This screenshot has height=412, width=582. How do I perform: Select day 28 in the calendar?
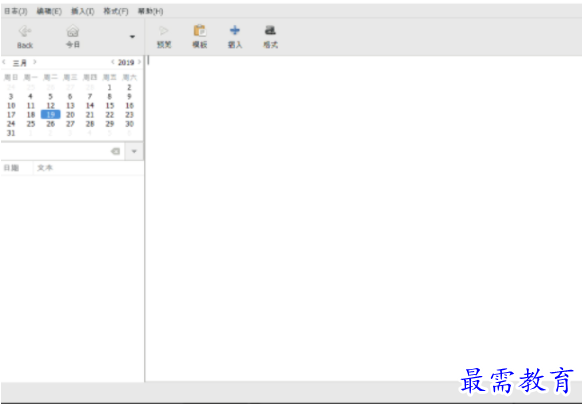[x=90, y=124]
